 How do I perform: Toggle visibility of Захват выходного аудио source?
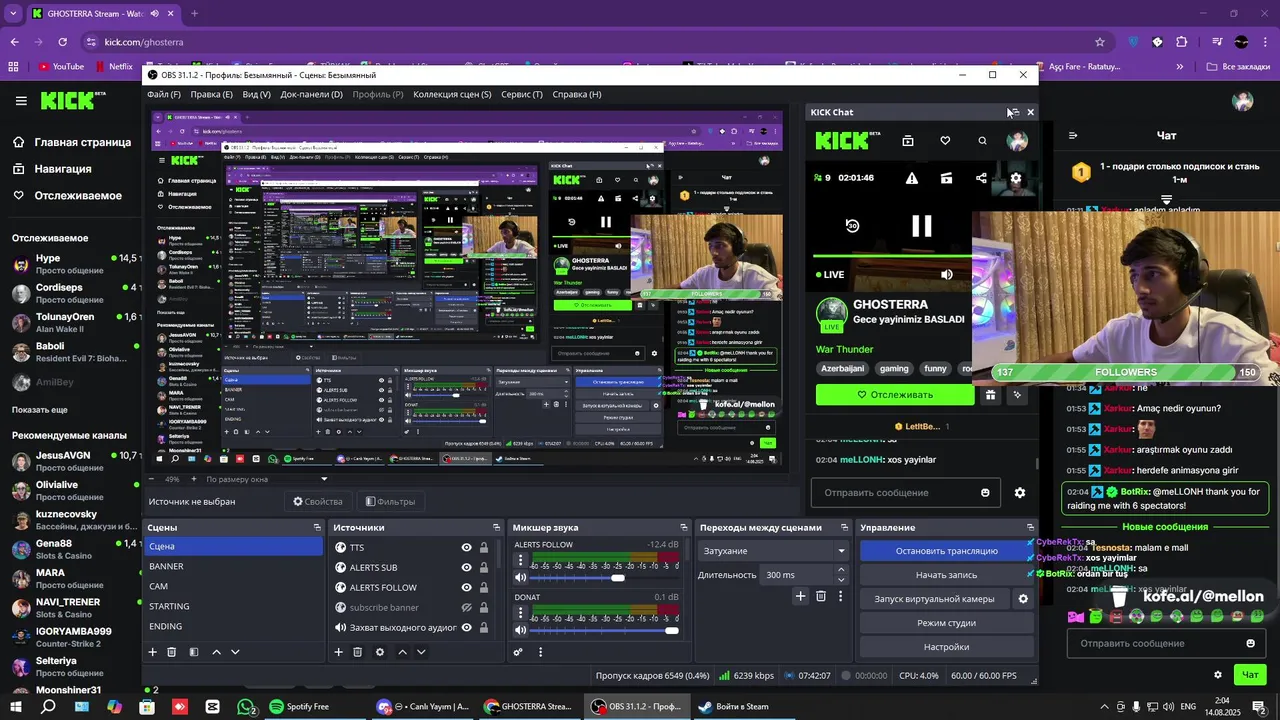coord(466,628)
